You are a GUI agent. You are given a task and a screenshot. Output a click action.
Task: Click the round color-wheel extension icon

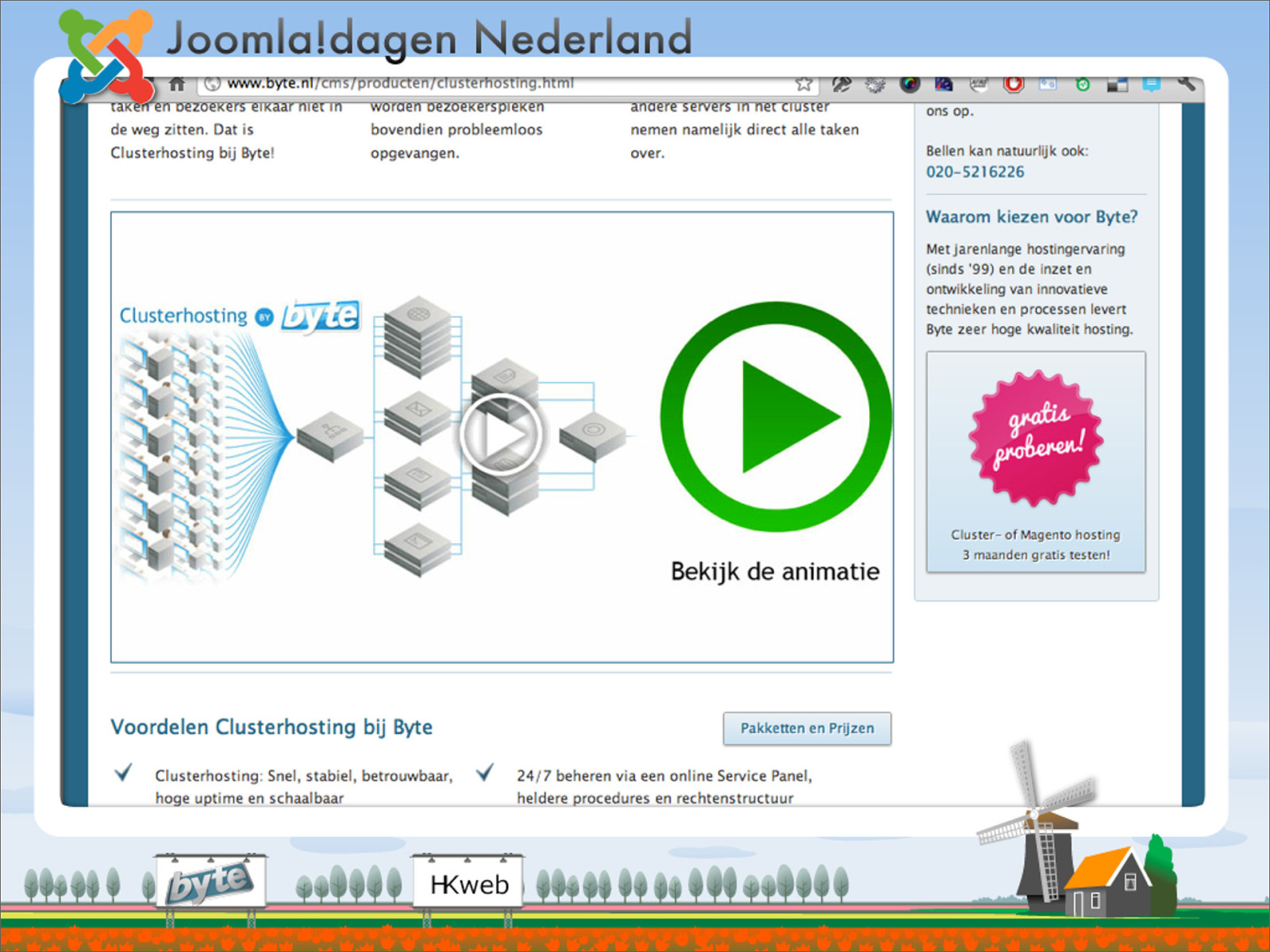(910, 83)
